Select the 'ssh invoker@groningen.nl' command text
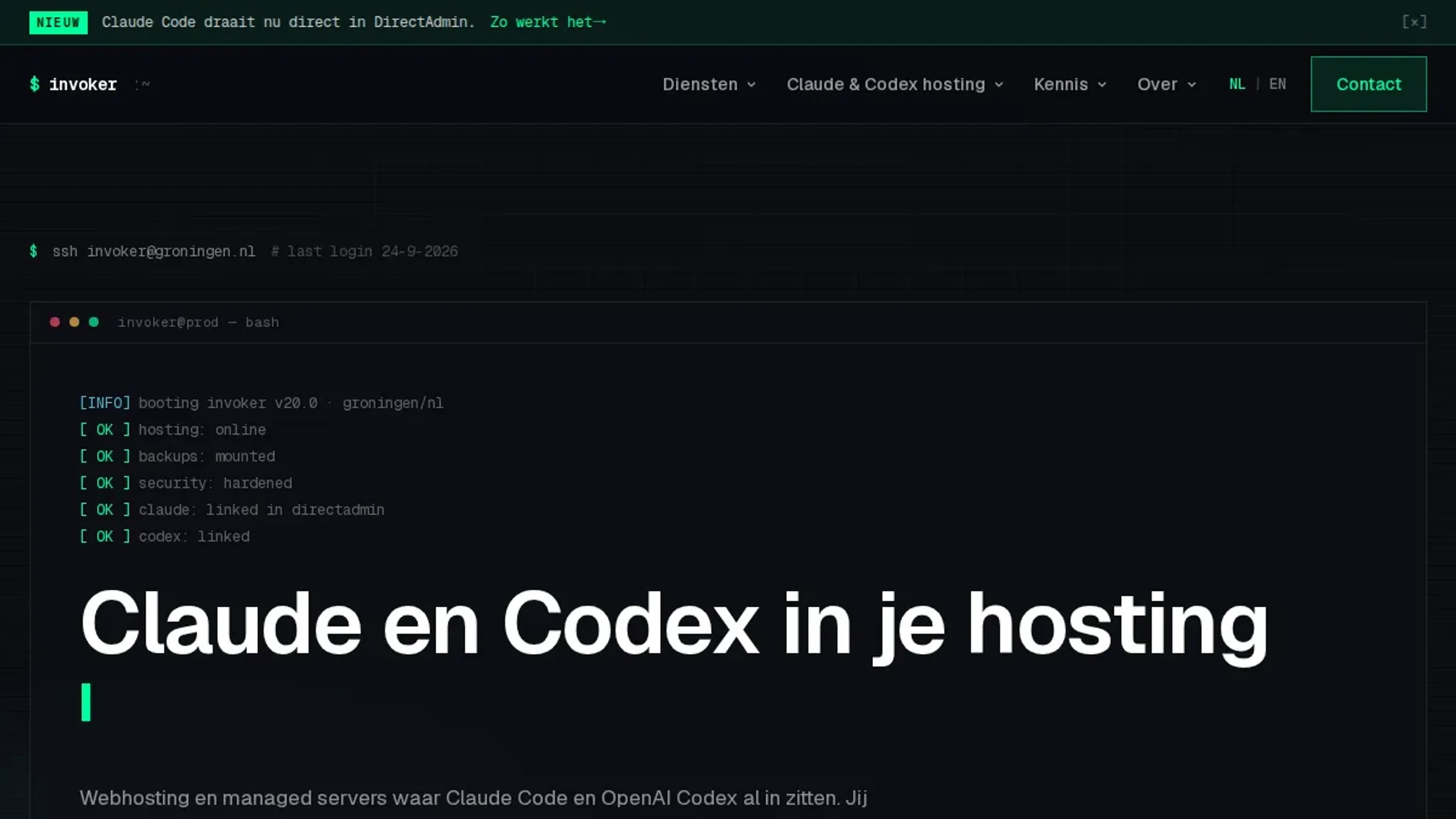This screenshot has width=1456, height=819. click(154, 251)
